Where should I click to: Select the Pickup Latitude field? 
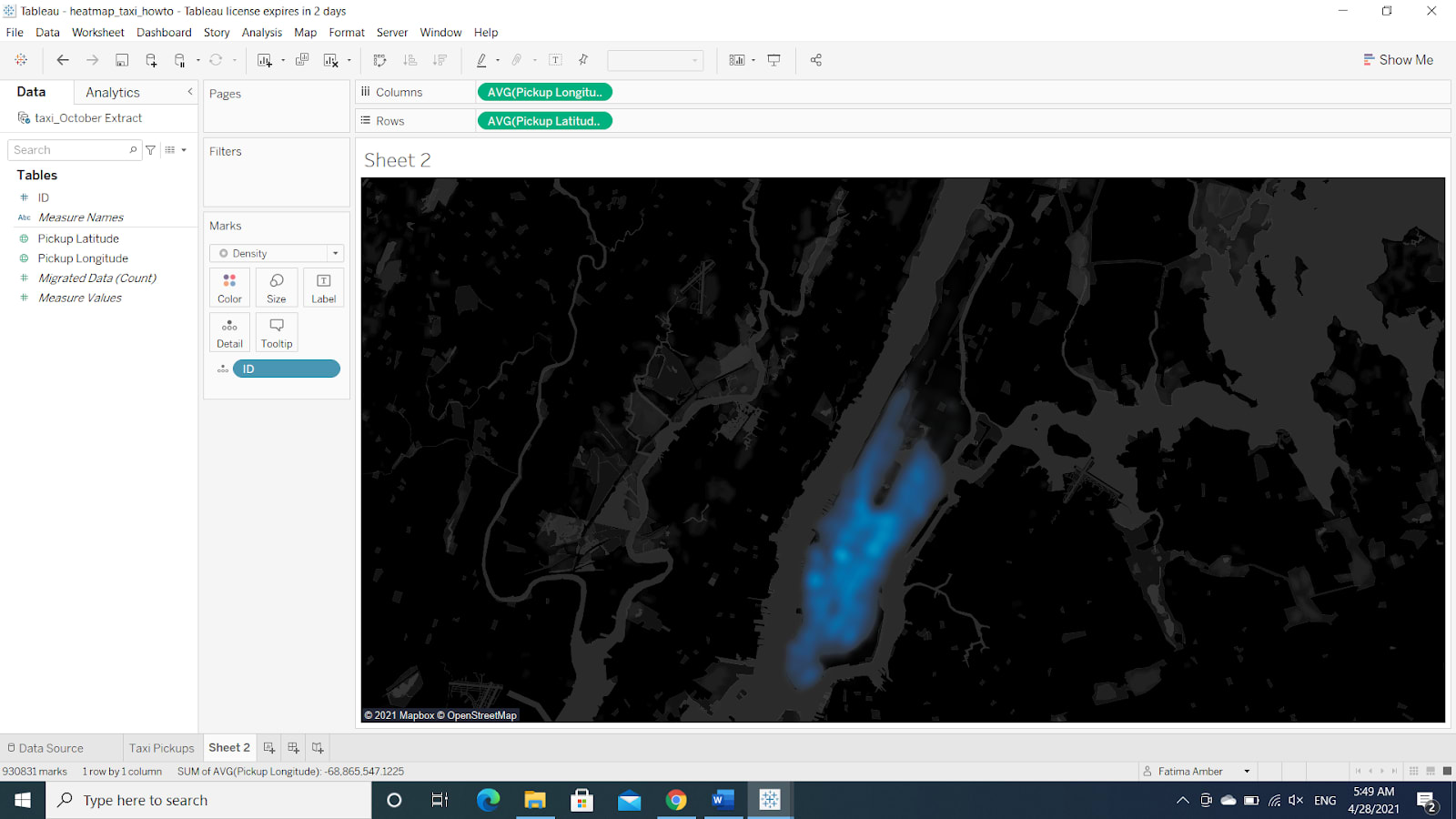[78, 238]
